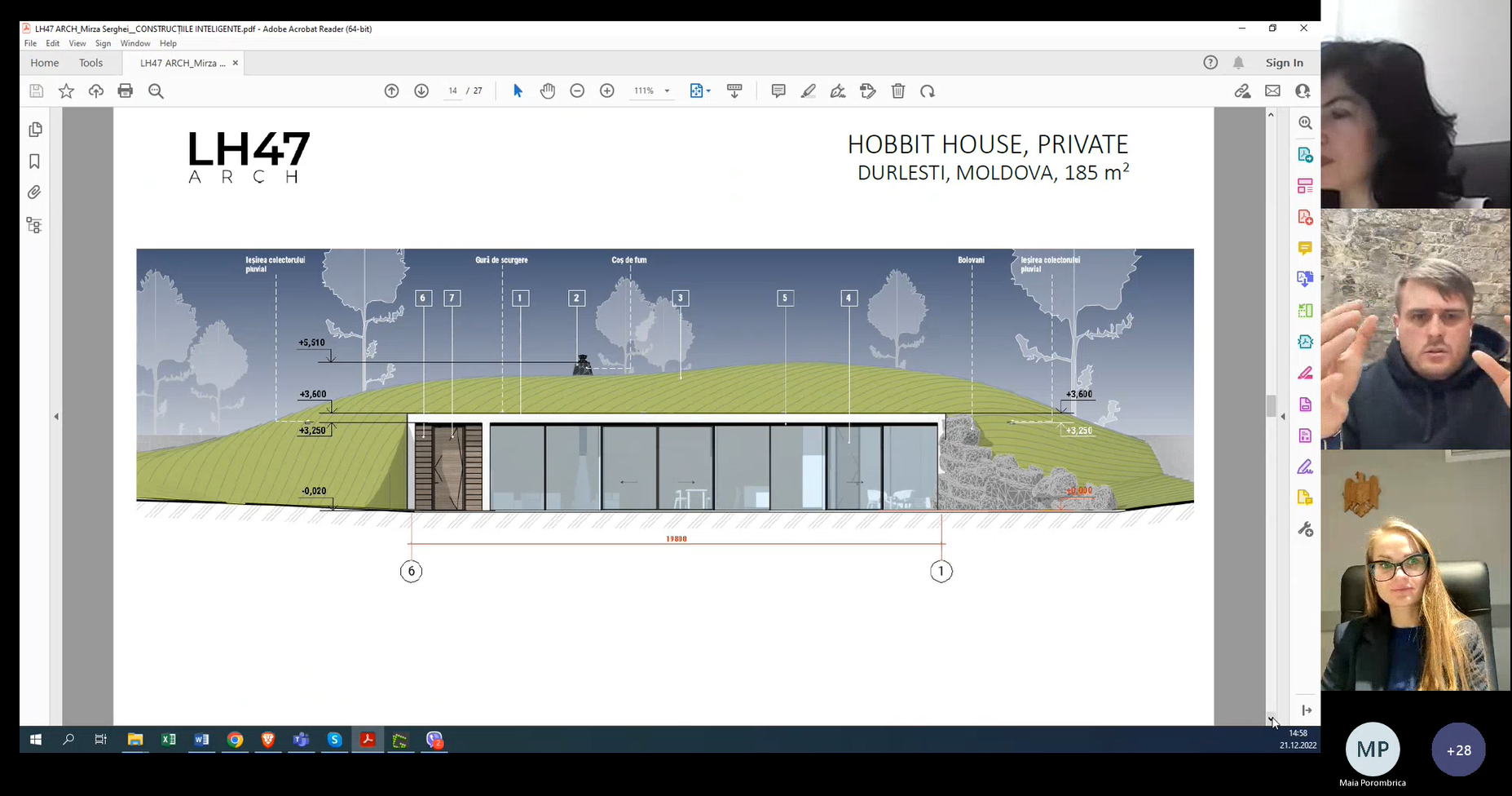Click the Sign In button
1512x796 pixels.
pyautogui.click(x=1284, y=63)
